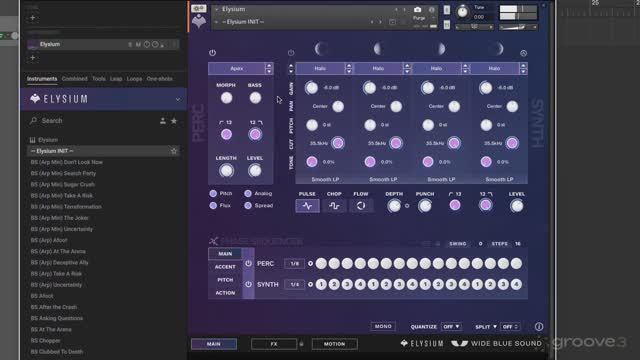Select the ACTION sequencer mode

[225, 293]
